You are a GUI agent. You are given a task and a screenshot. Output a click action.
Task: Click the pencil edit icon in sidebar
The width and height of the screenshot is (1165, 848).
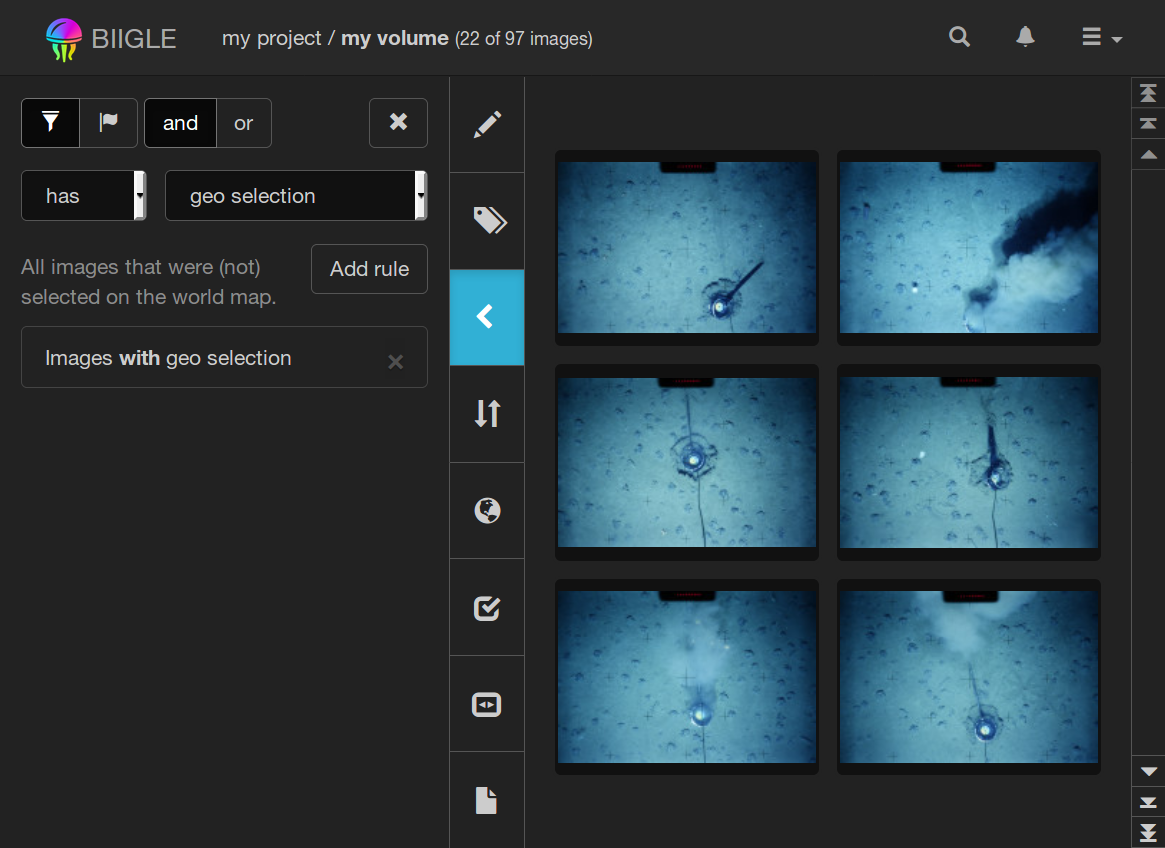487,125
